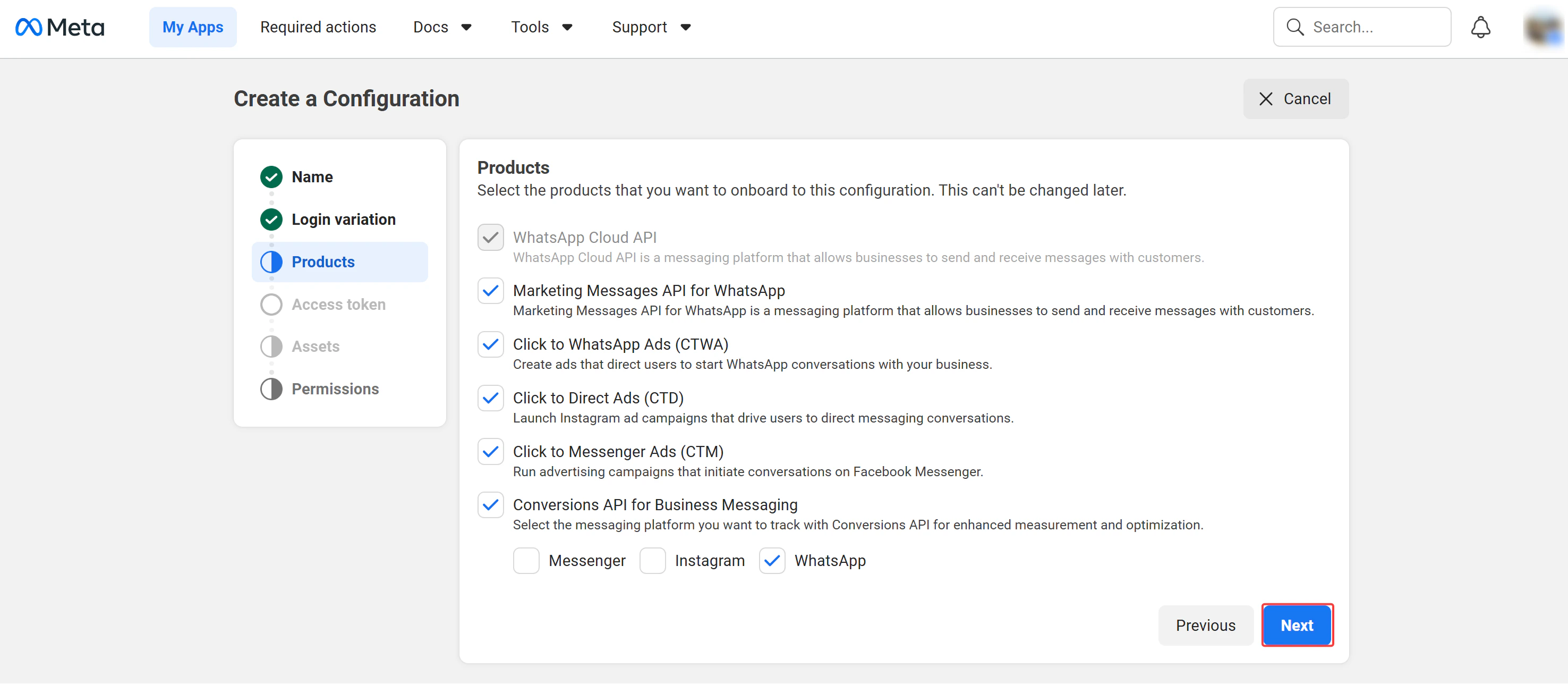Image resolution: width=1568 pixels, height=684 pixels.
Task: Open the user profile avatar
Action: [1544, 28]
